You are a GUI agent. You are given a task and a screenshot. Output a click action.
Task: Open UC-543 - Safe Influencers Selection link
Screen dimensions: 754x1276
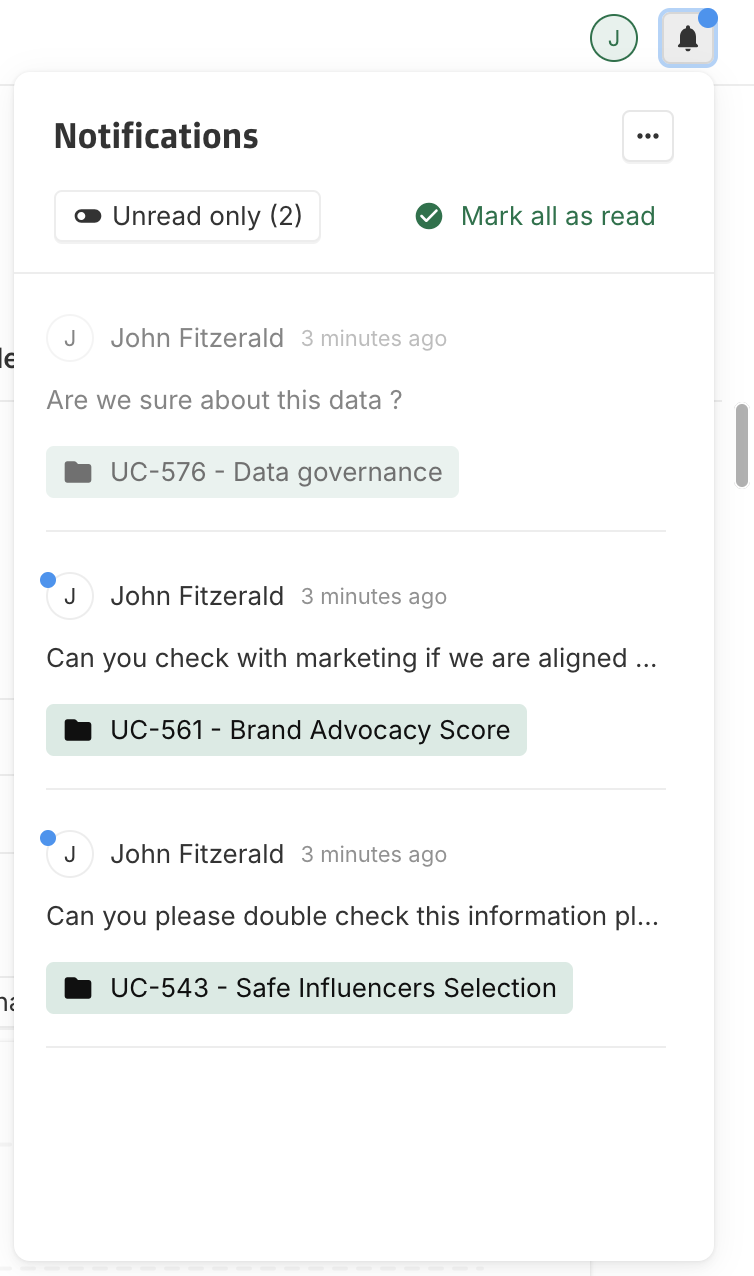(x=333, y=988)
